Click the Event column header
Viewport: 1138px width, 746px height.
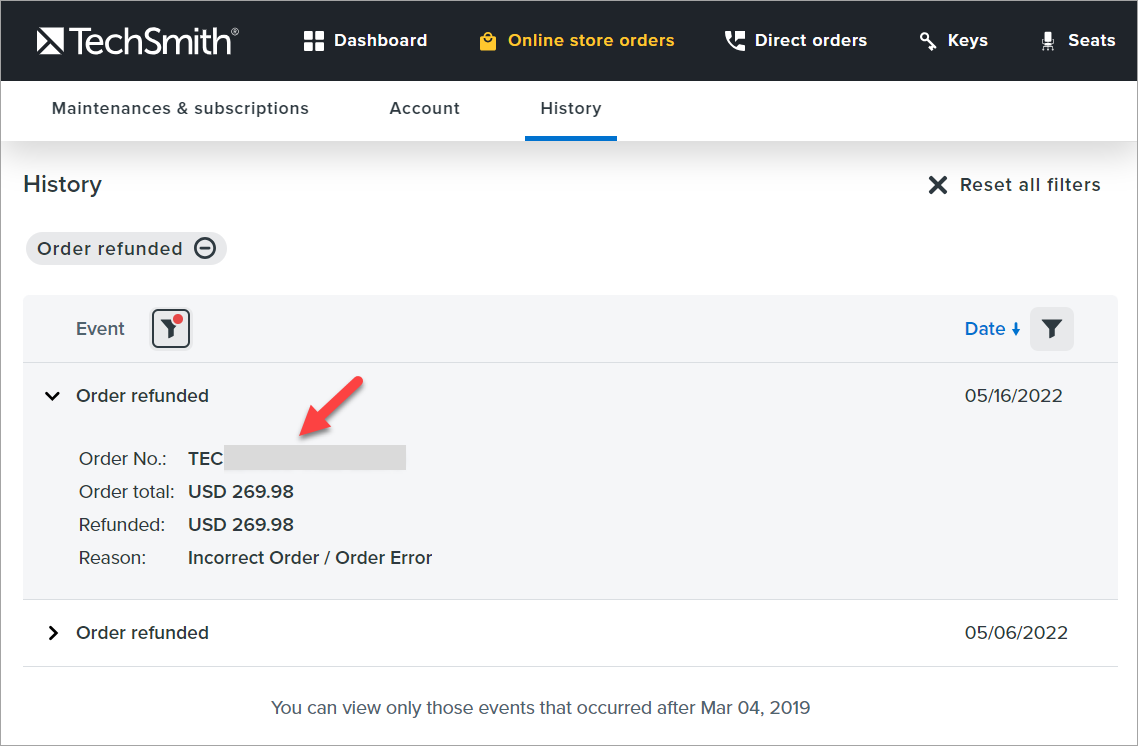click(100, 329)
